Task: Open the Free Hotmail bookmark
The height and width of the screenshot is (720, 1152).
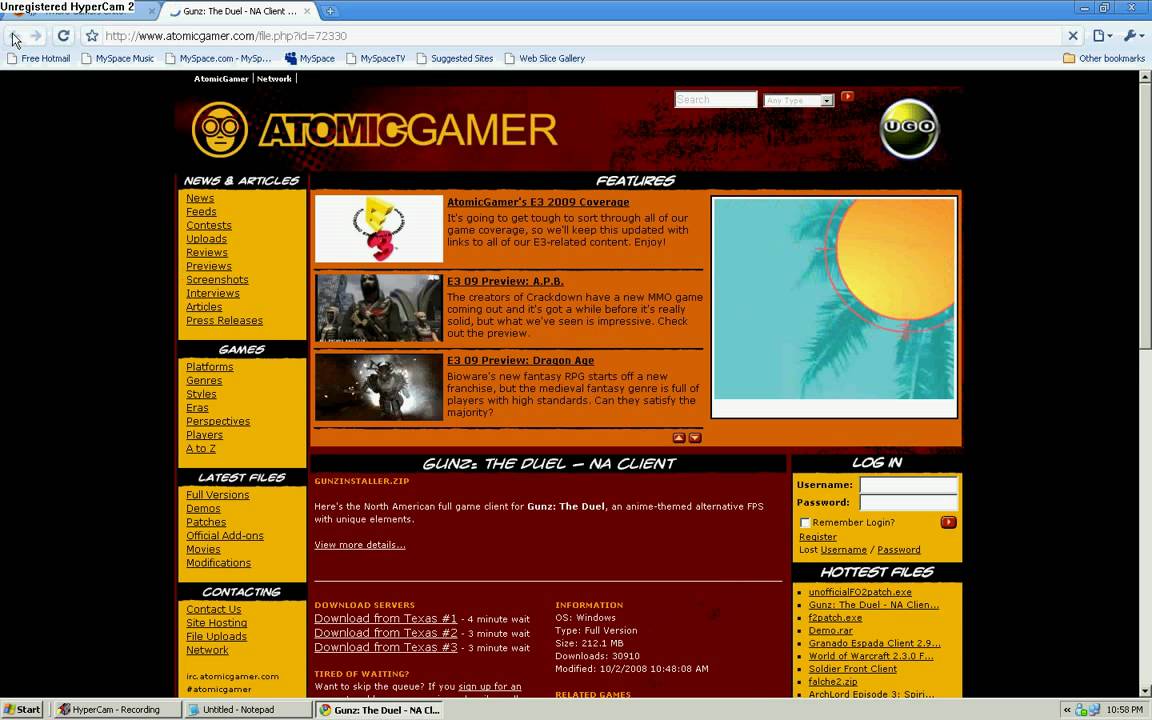Action: click(x=39, y=58)
